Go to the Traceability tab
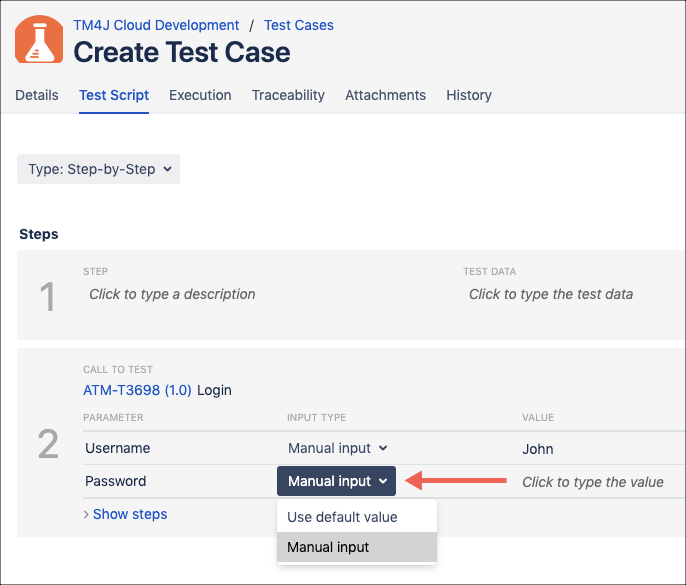Viewport: 686px width, 585px height. tap(288, 95)
